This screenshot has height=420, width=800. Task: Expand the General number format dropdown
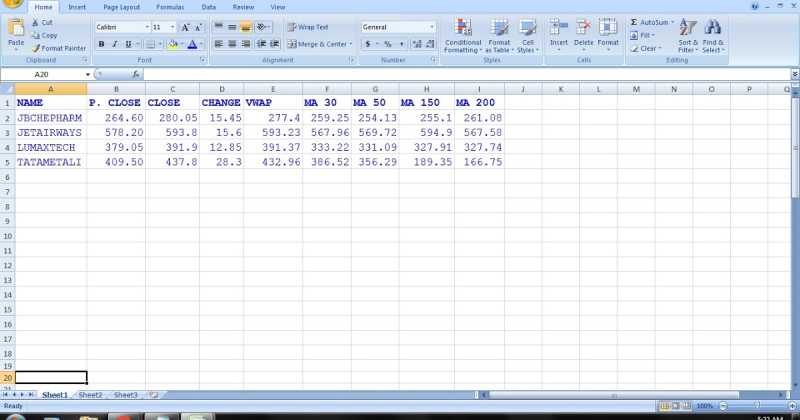coord(431,27)
